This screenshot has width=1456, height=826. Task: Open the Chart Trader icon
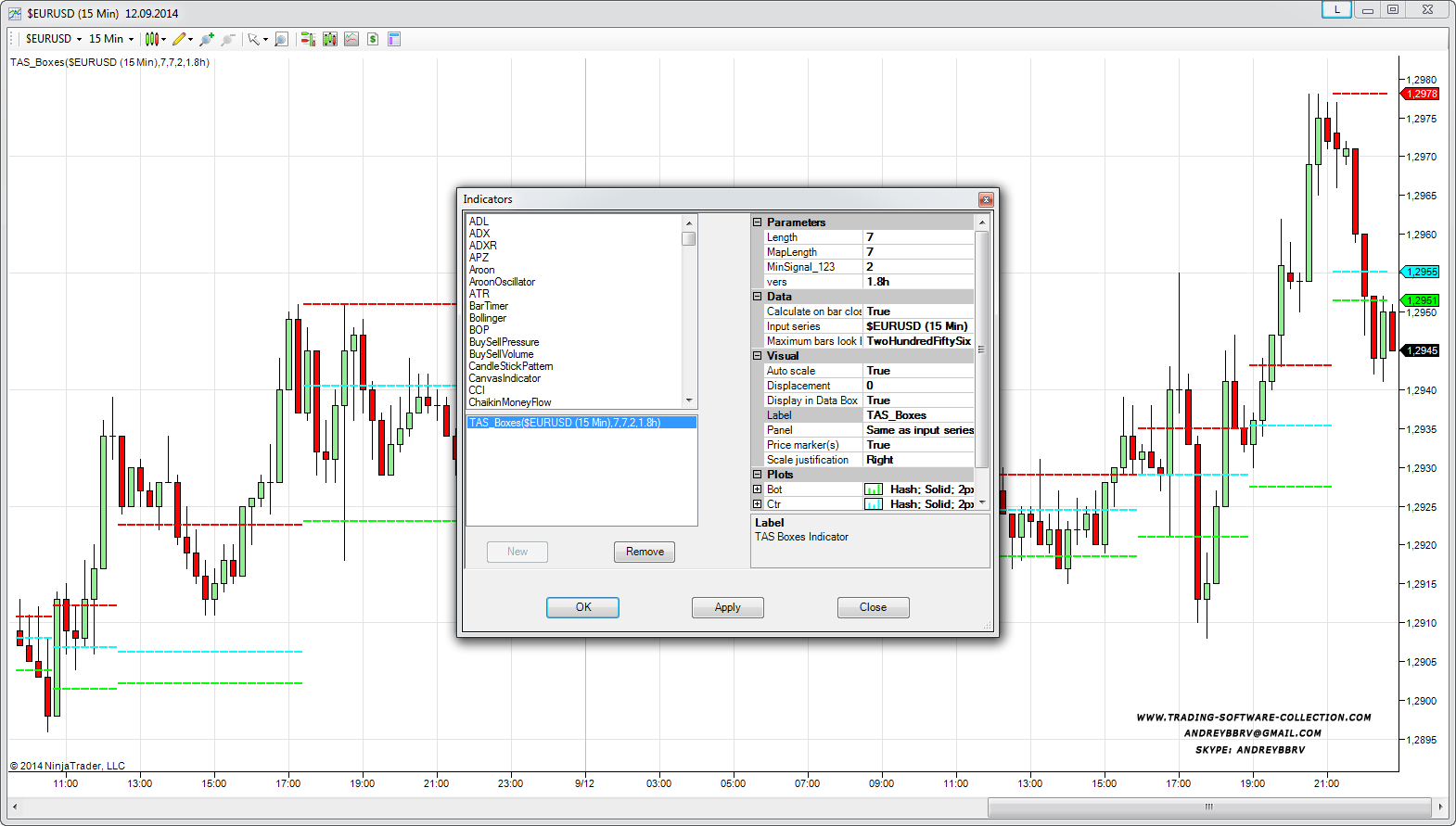(308, 39)
